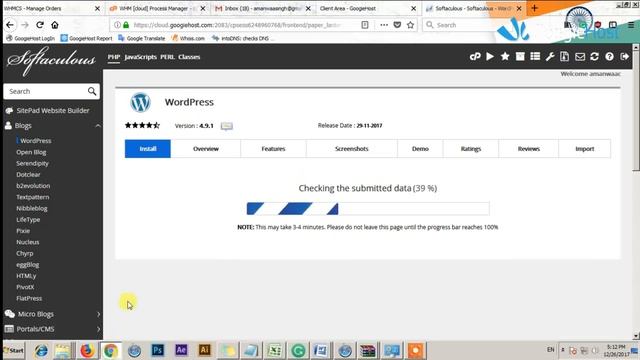Open backups and restore archive icon
Viewport: 640px width, 360px height.
(x=564, y=56)
